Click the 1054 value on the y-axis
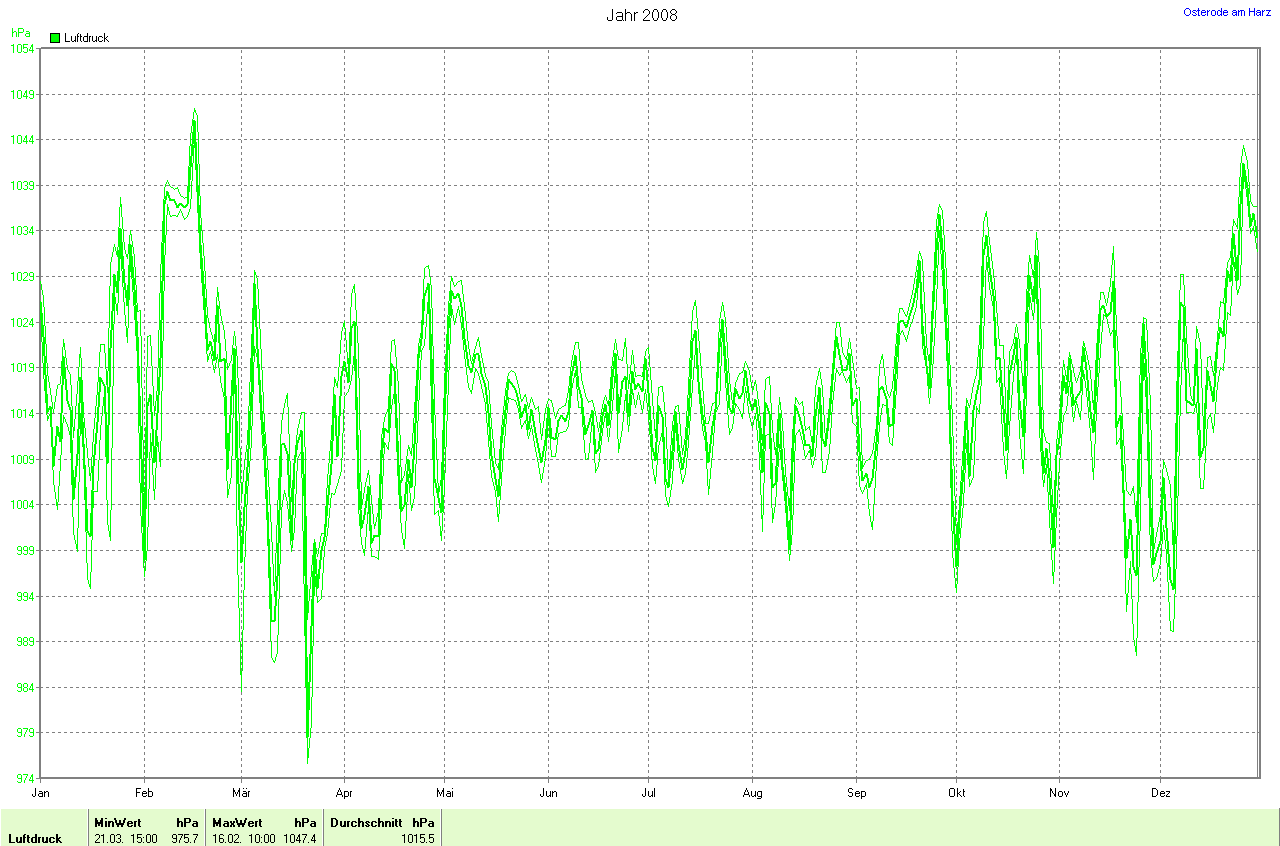Image resolution: width=1280 pixels, height=846 pixels. 22,49
